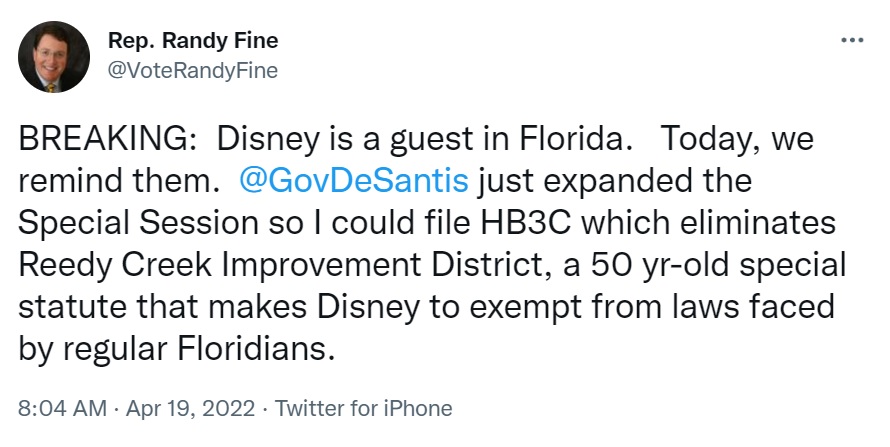Open the Twitter for iPhone source link
Image resolution: width=890 pixels, height=447 pixels.
(x=363, y=408)
